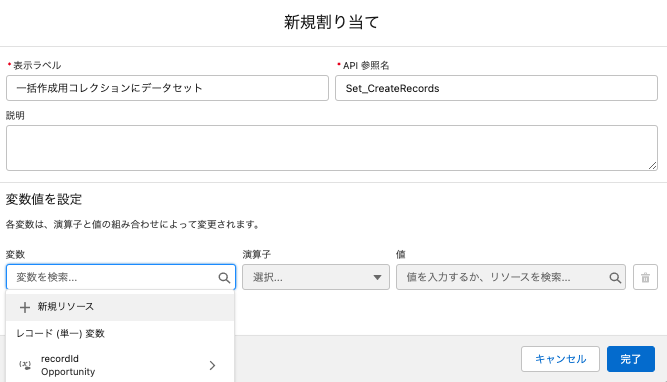Expand the recordId Opportunity chevron
The width and height of the screenshot is (667, 382).
click(x=212, y=365)
